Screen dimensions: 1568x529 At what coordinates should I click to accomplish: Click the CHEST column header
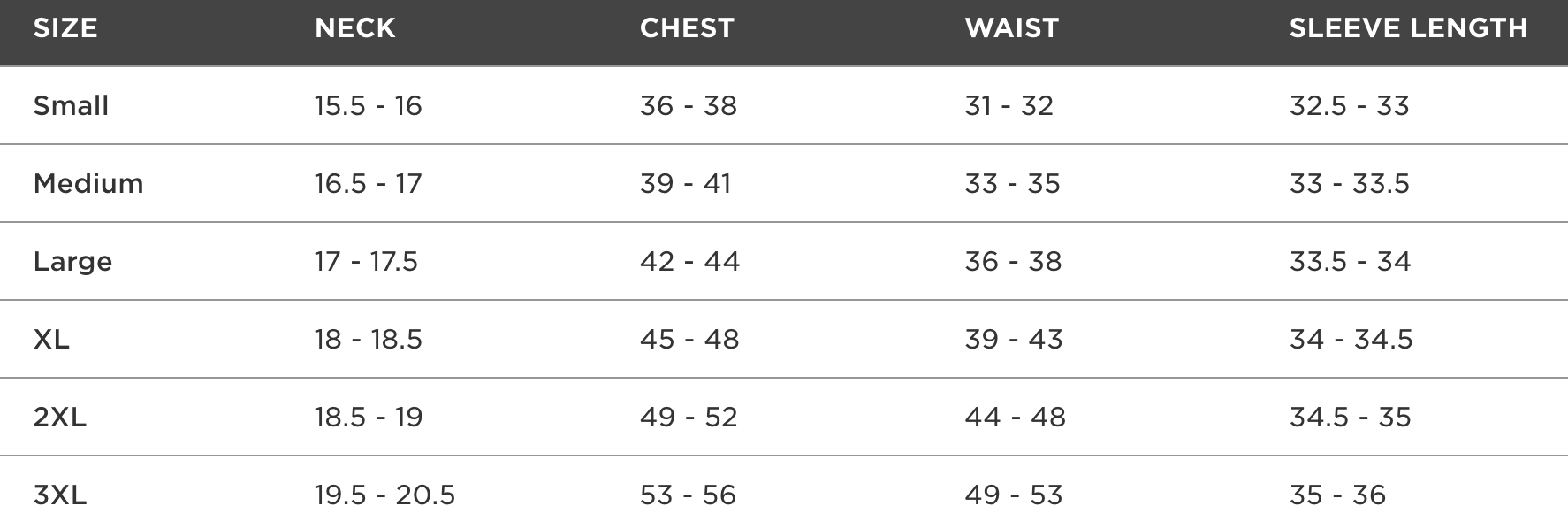click(687, 28)
